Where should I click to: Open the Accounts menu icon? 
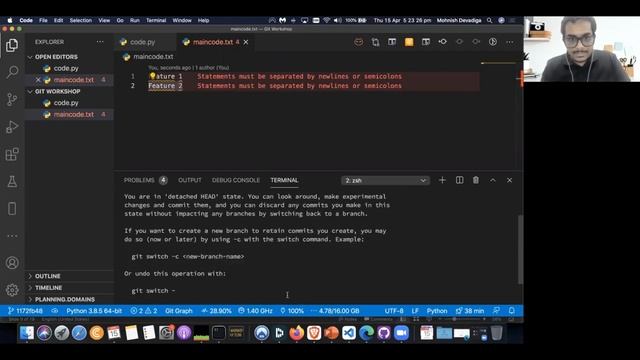point(12,263)
